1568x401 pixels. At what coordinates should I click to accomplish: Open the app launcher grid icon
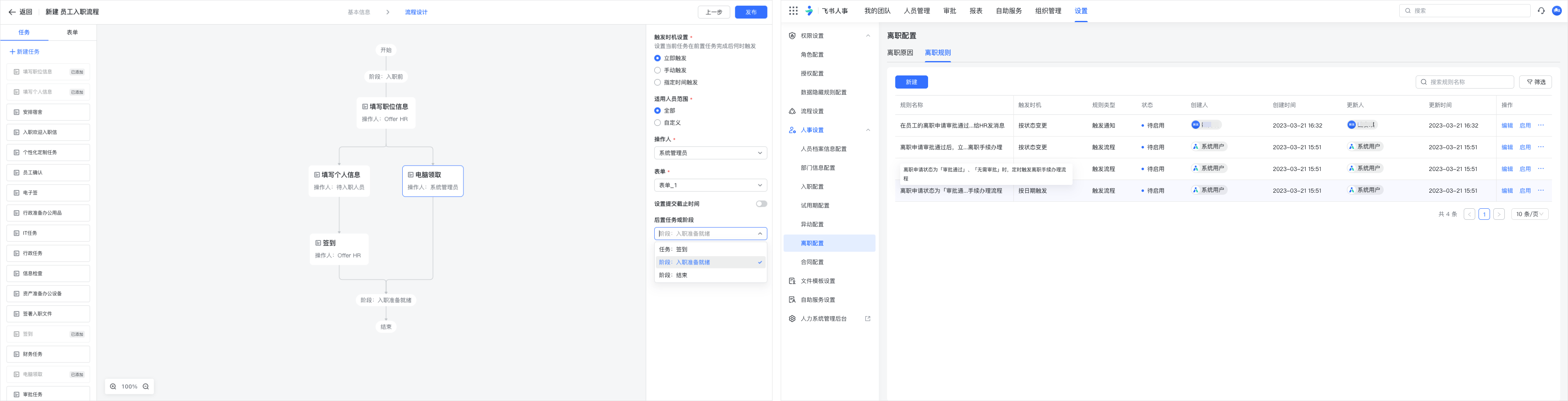coord(793,11)
